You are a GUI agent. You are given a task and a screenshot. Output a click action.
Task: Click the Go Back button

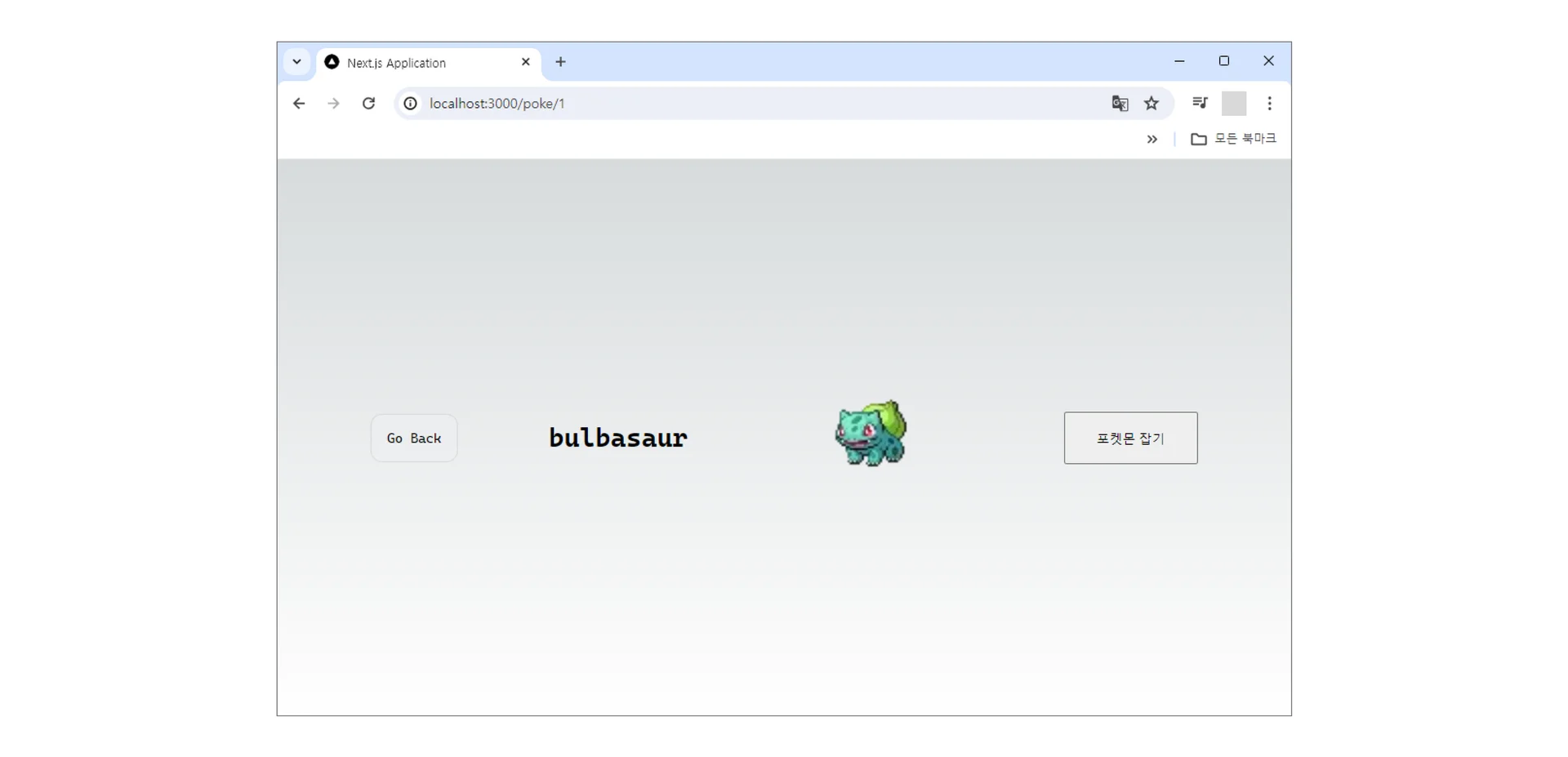[414, 439]
